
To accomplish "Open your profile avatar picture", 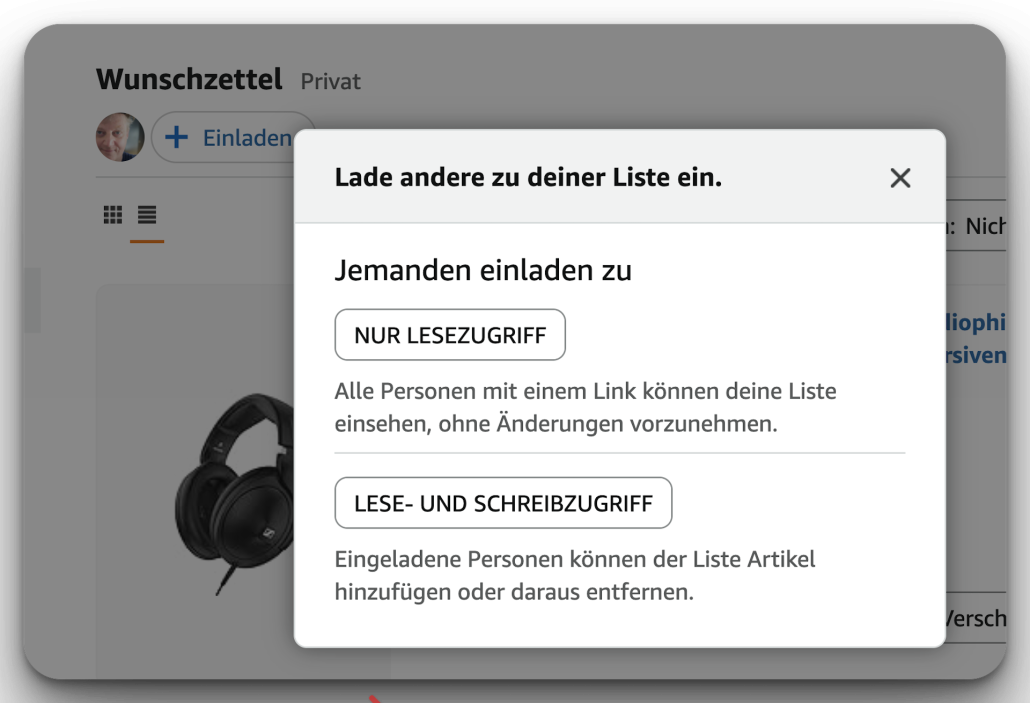I will pos(119,137).
